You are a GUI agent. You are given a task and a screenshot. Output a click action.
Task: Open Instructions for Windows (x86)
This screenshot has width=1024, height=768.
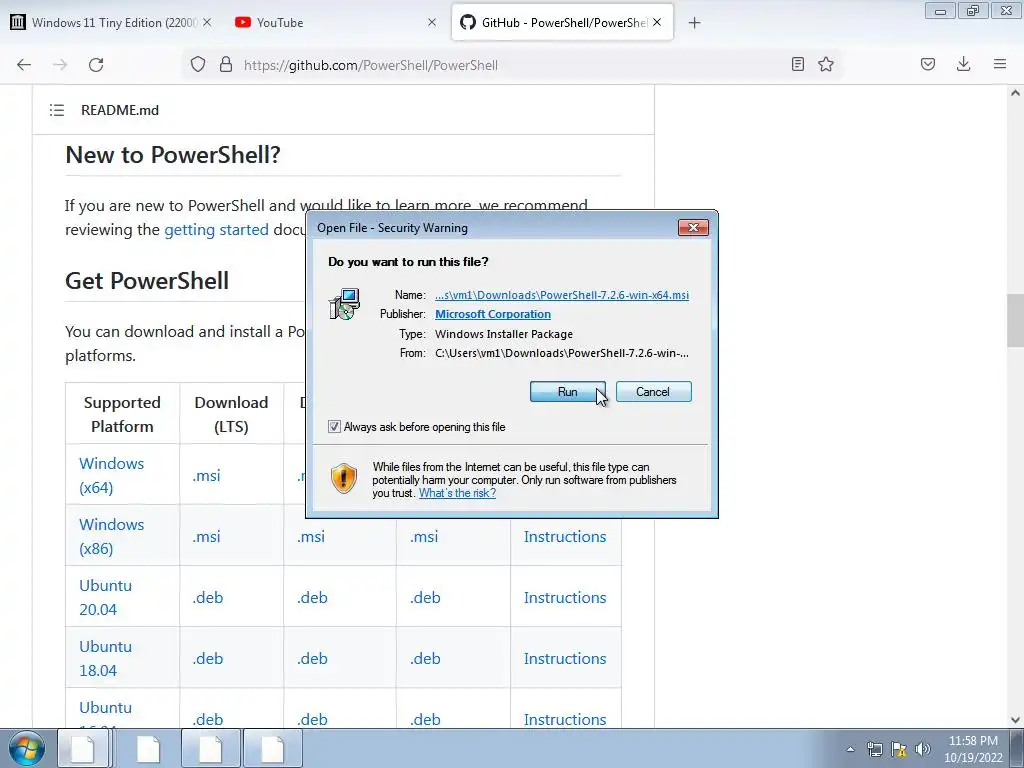565,537
